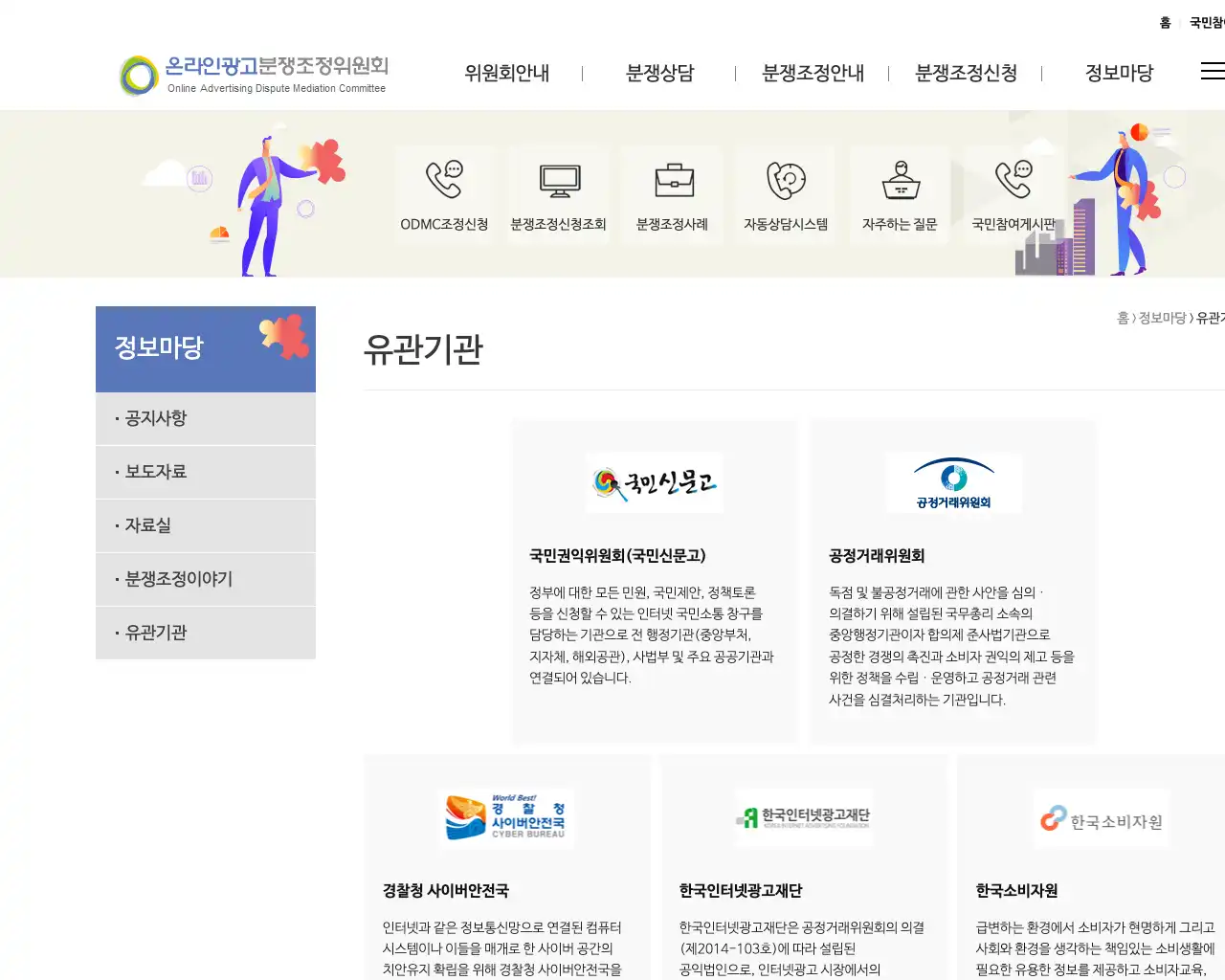Select 위원회안내 from the top navigation
Image resolution: width=1225 pixels, height=980 pixels.
pyautogui.click(x=506, y=73)
